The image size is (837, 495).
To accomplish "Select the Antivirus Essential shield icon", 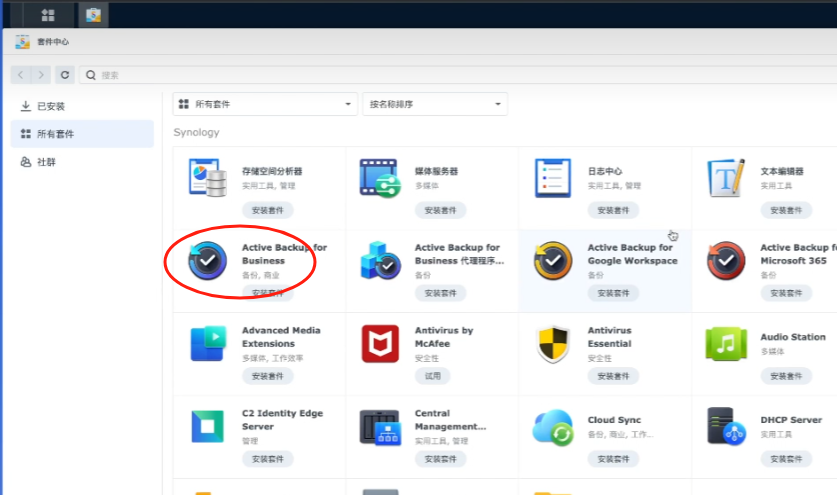I will click(x=552, y=344).
